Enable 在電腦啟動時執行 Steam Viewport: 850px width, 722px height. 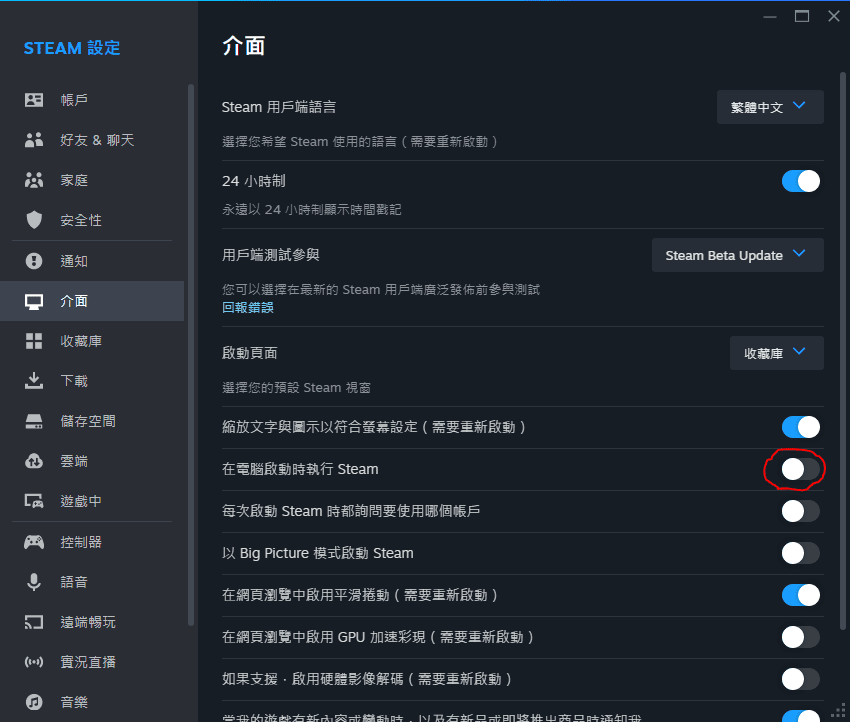800,469
